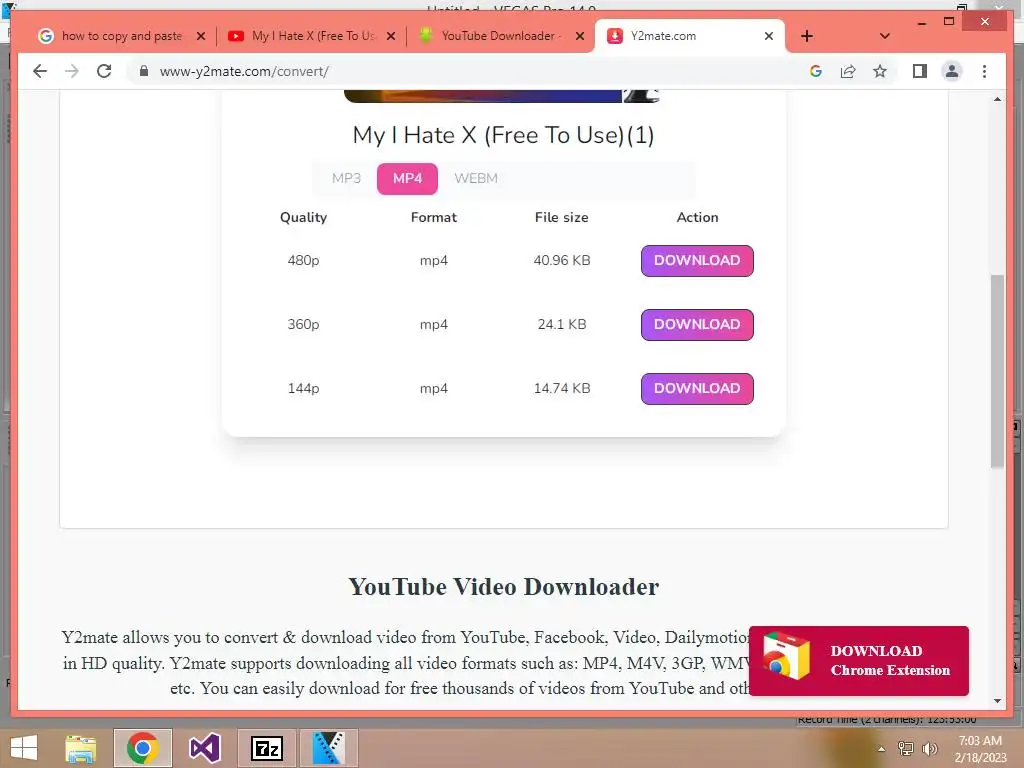This screenshot has width=1024, height=768.
Task: Close the 'My I Hate X' tab
Action: pyautogui.click(x=391, y=36)
